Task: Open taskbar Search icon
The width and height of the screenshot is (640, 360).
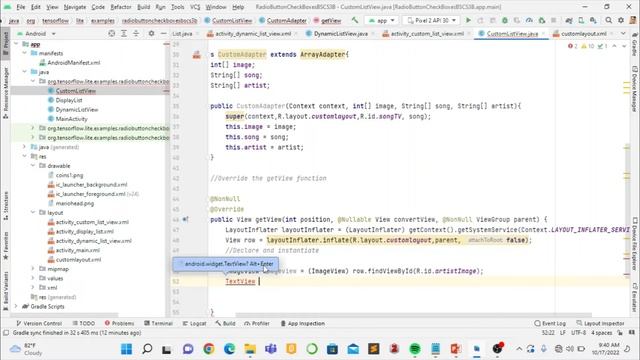Action: click(147, 349)
